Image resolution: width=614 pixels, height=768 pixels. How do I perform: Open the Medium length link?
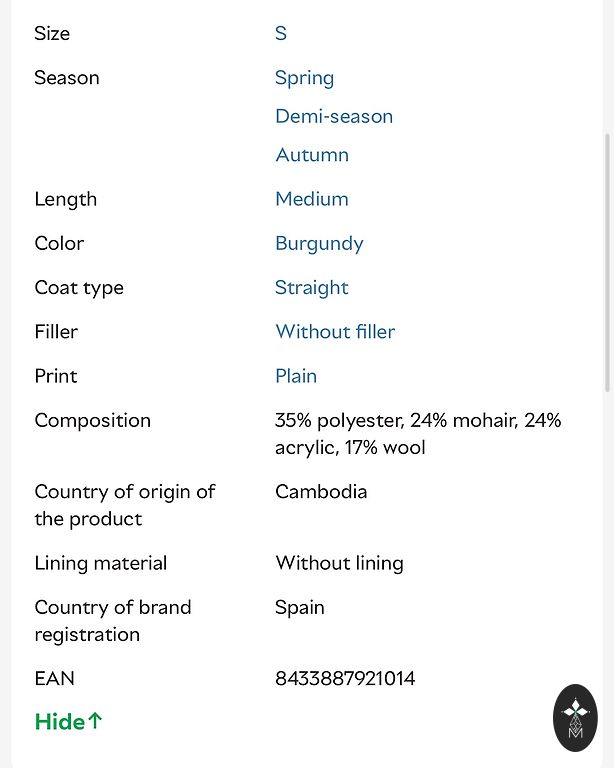click(311, 199)
